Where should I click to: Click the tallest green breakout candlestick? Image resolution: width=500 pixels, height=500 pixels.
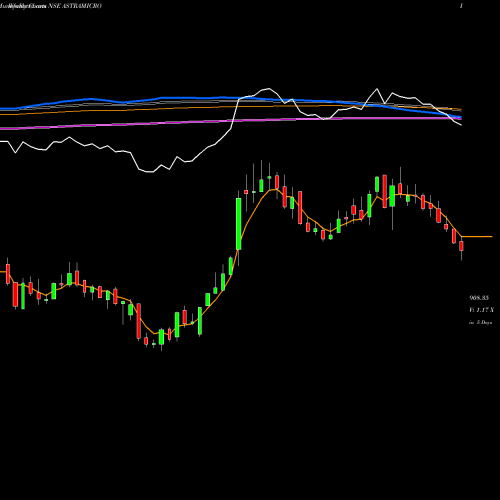[x=239, y=224]
